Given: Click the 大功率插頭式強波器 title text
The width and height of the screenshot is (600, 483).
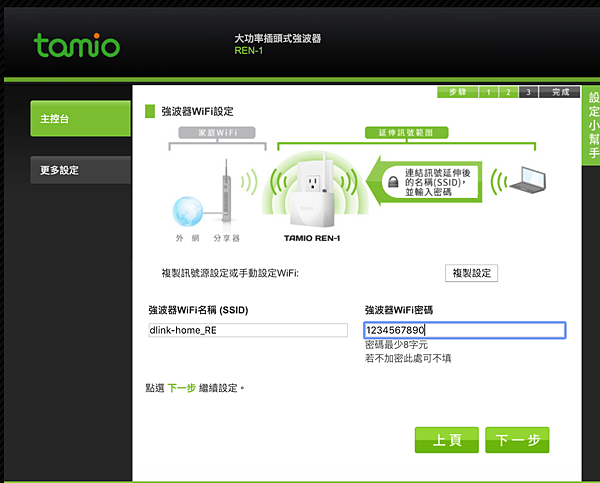Looking at the screenshot, I should point(278,38).
